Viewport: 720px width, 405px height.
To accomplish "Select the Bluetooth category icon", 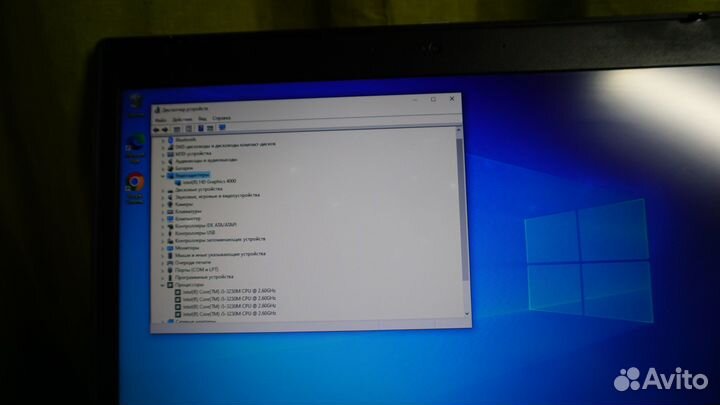I will 170,140.
